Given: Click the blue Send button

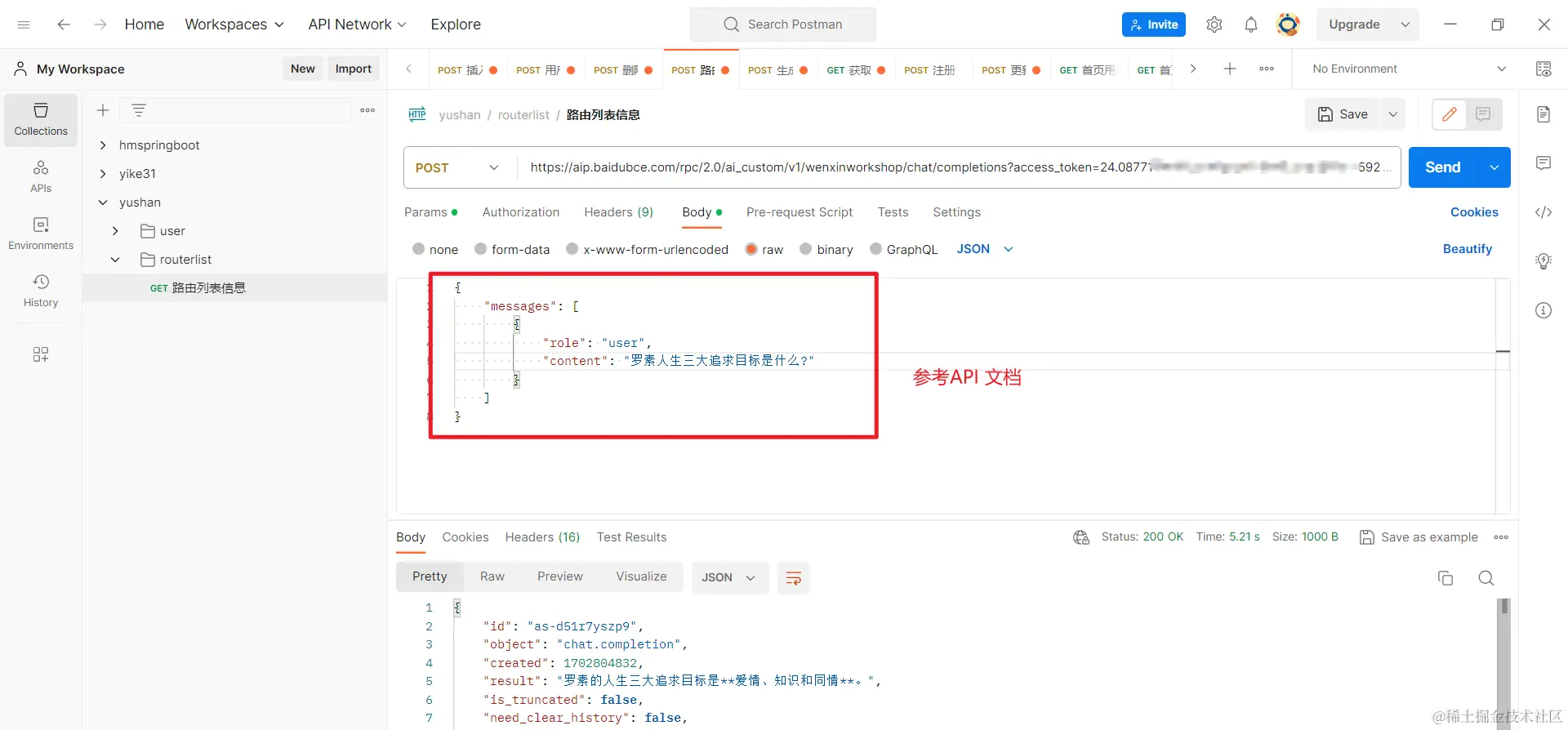Looking at the screenshot, I should (1443, 167).
